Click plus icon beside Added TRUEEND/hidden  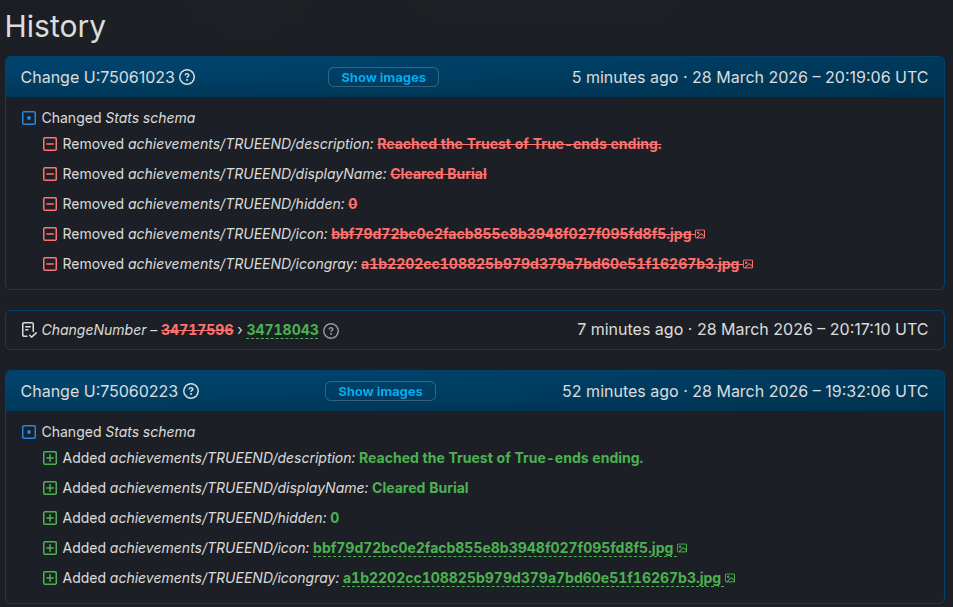point(50,518)
